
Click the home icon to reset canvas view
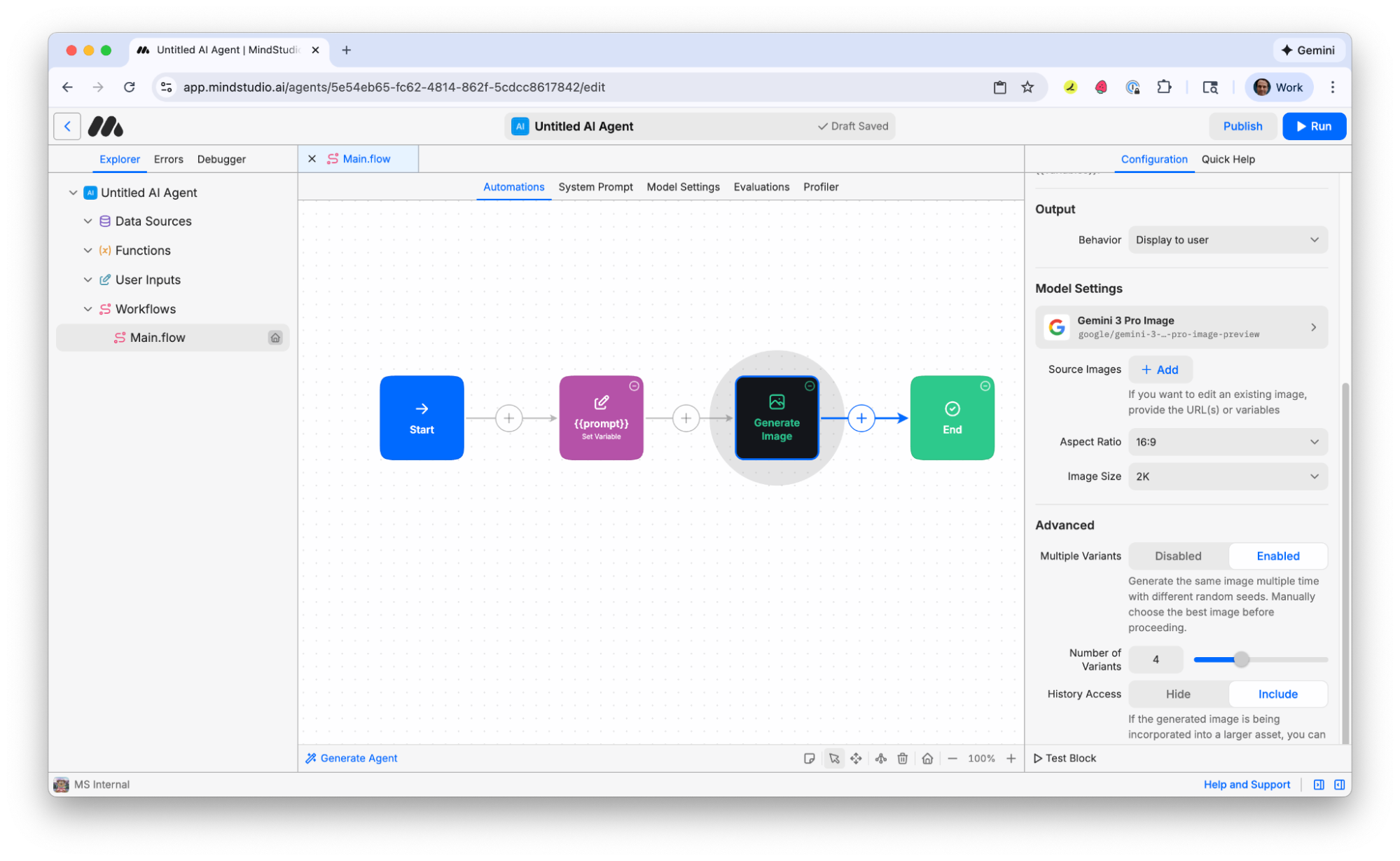tap(927, 758)
